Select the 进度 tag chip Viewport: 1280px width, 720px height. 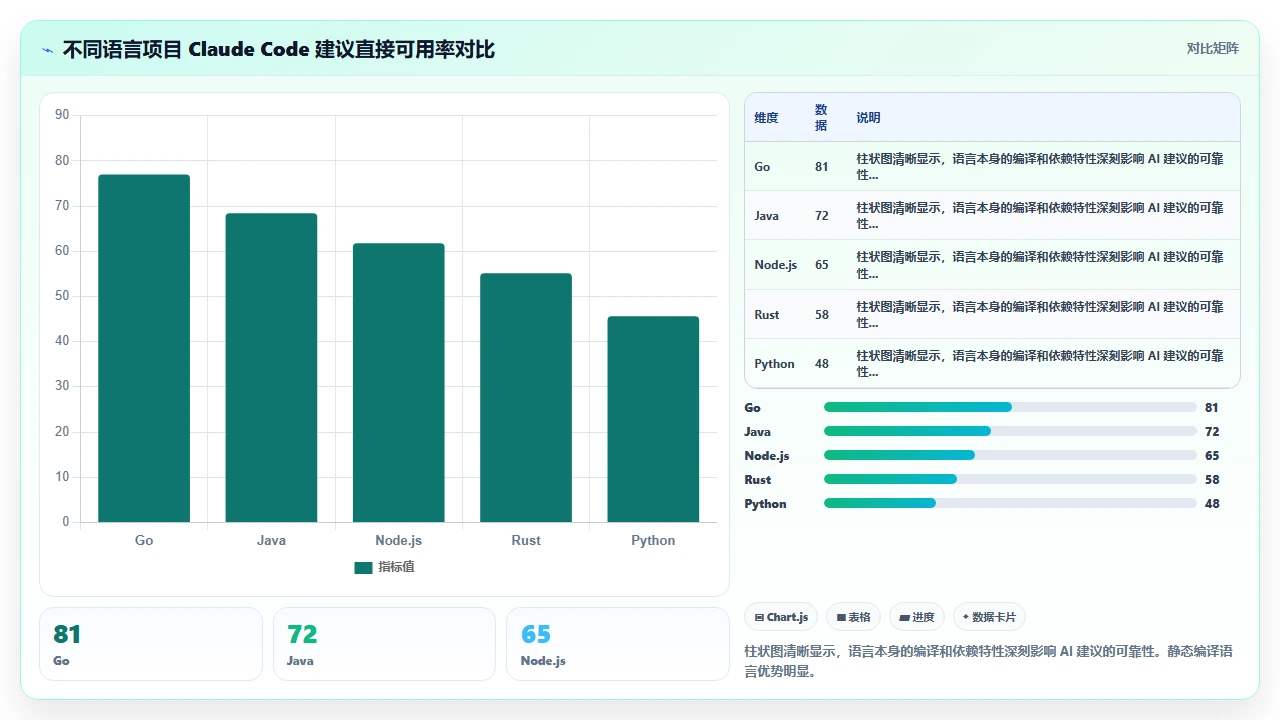917,617
